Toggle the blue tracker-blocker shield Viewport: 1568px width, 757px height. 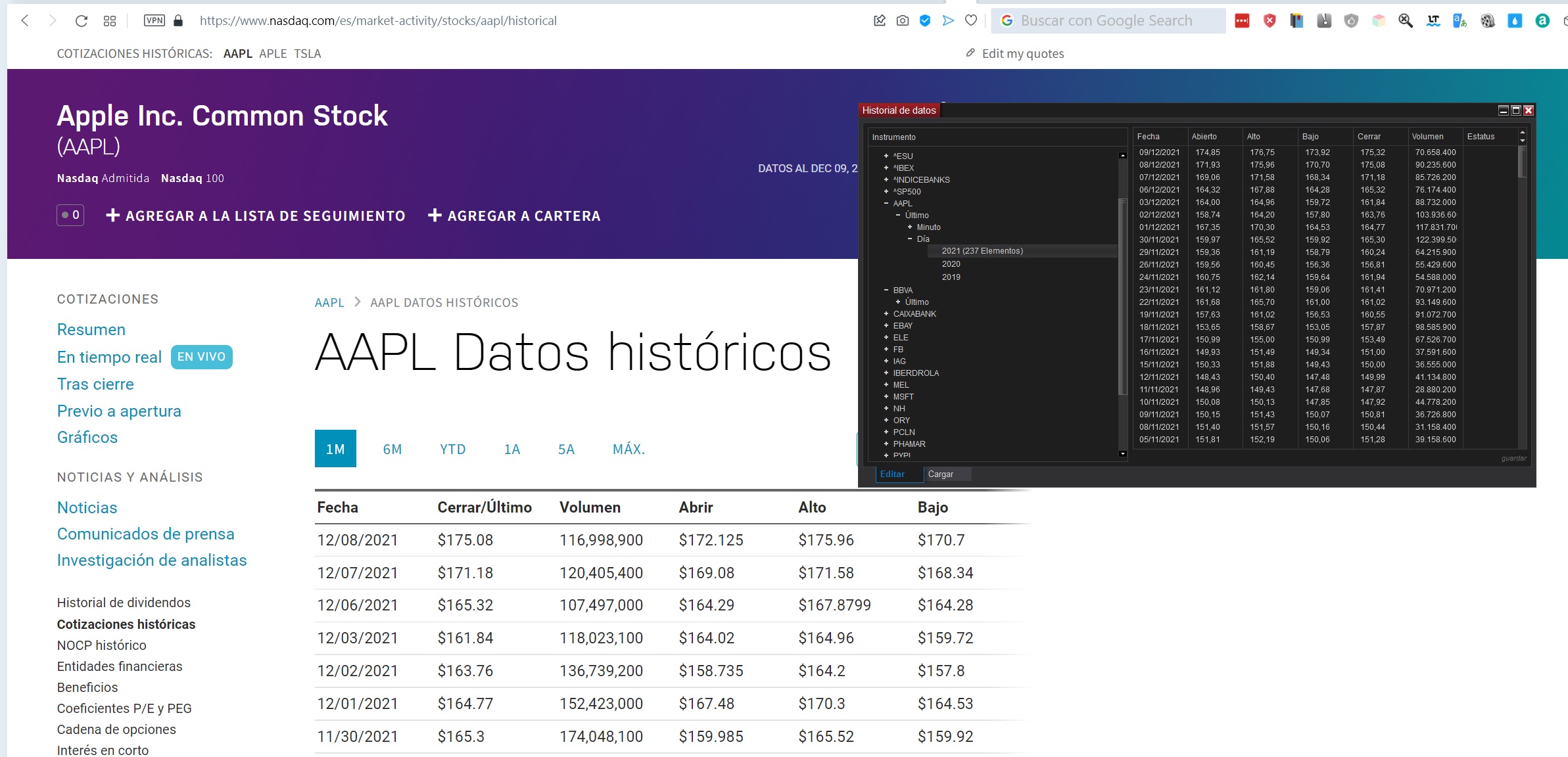point(925,21)
